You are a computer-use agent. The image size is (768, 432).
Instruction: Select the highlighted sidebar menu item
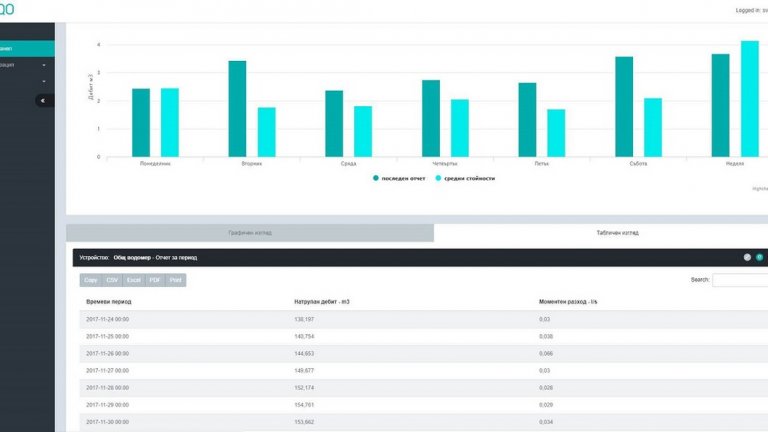coord(27,47)
